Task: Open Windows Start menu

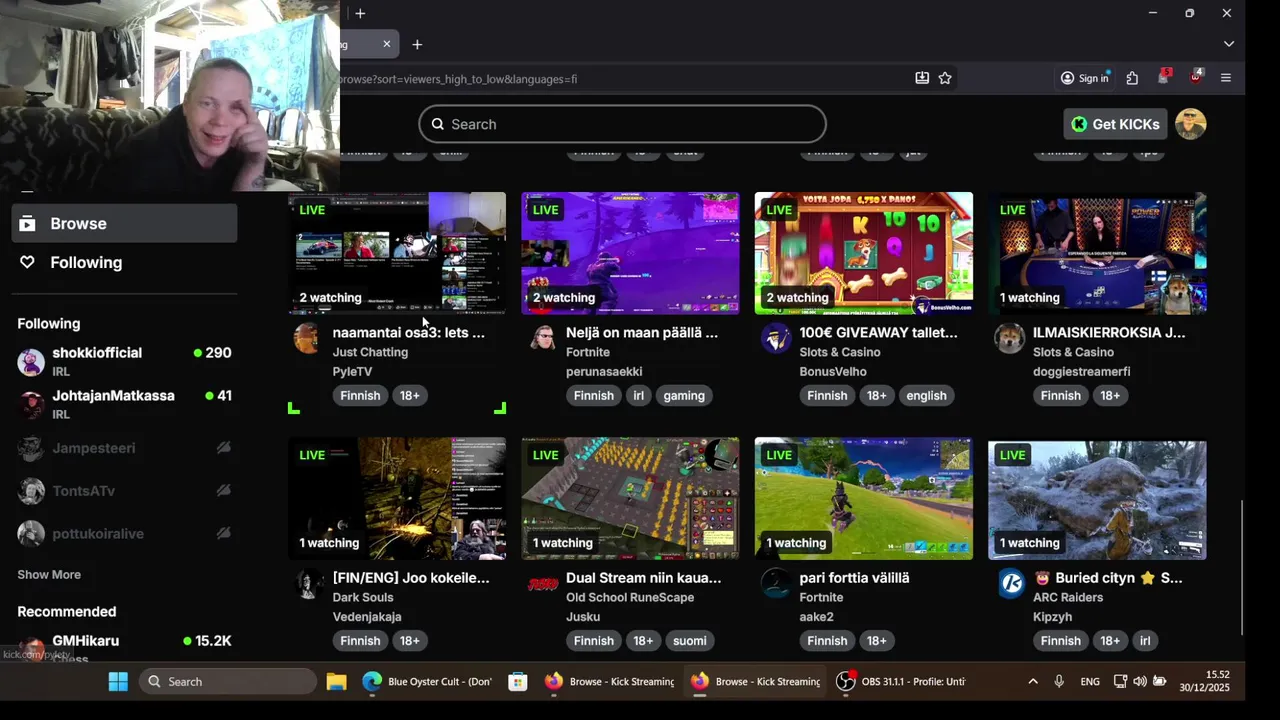Action: [x=118, y=681]
